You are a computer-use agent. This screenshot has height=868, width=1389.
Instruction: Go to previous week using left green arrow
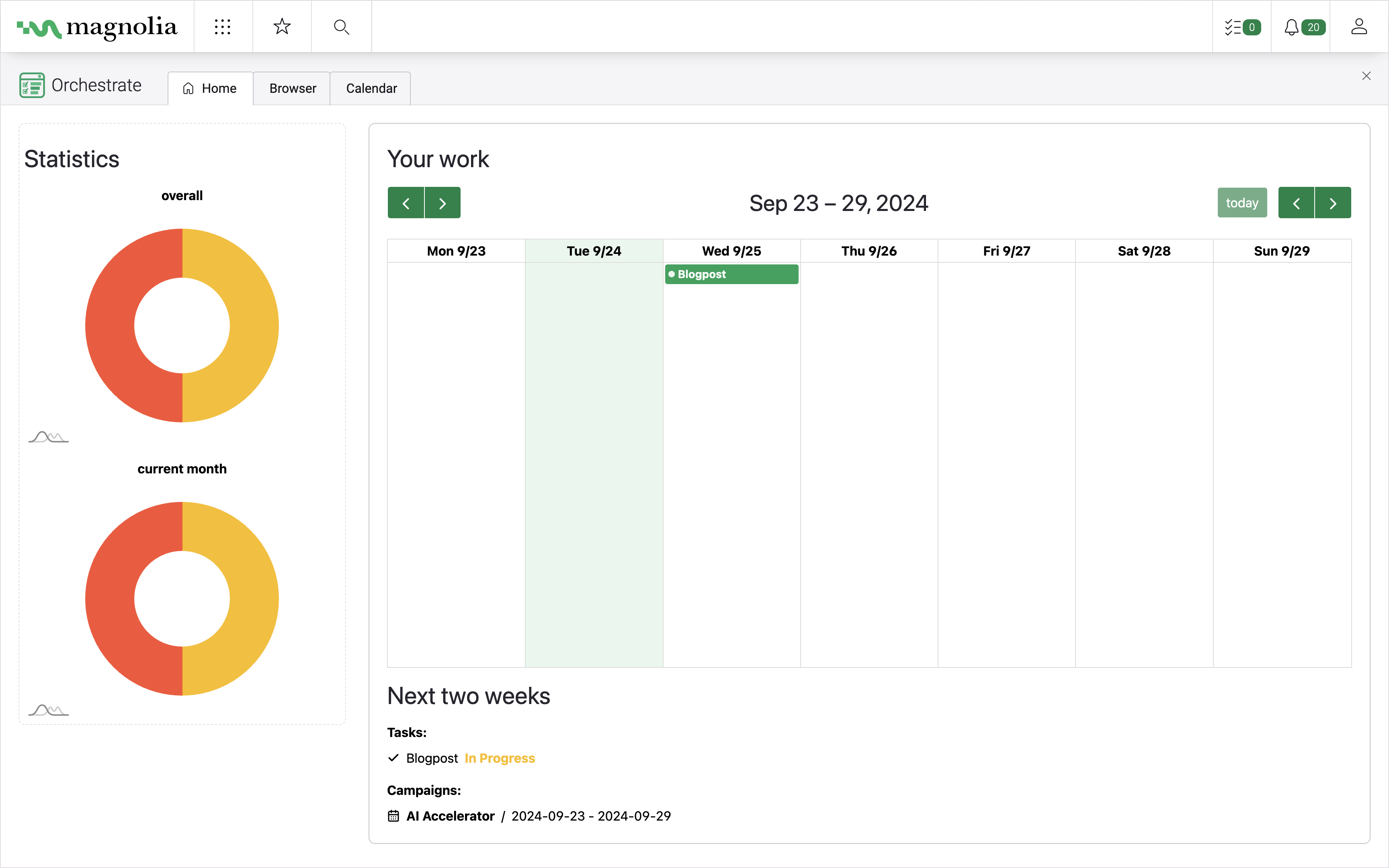coord(406,203)
